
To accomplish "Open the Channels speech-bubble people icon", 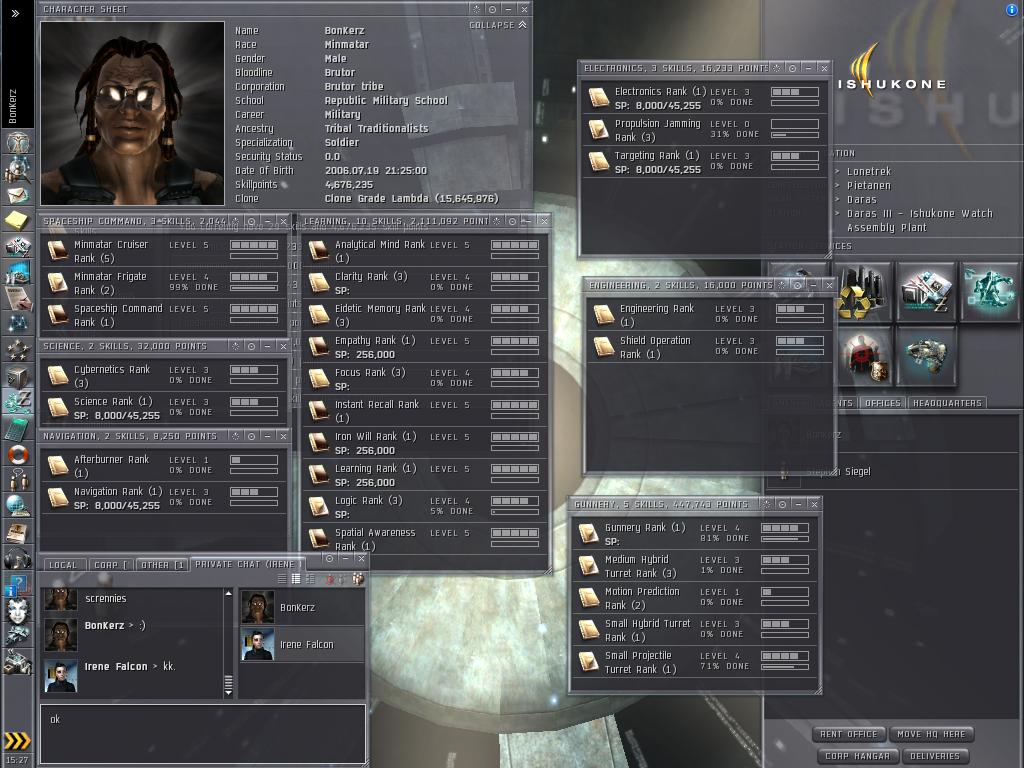I will 18,480.
